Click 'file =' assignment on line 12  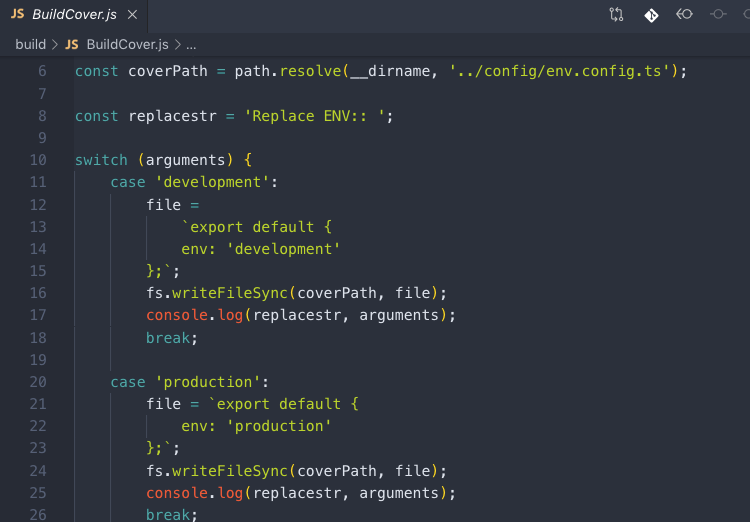pyautogui.click(x=172, y=205)
